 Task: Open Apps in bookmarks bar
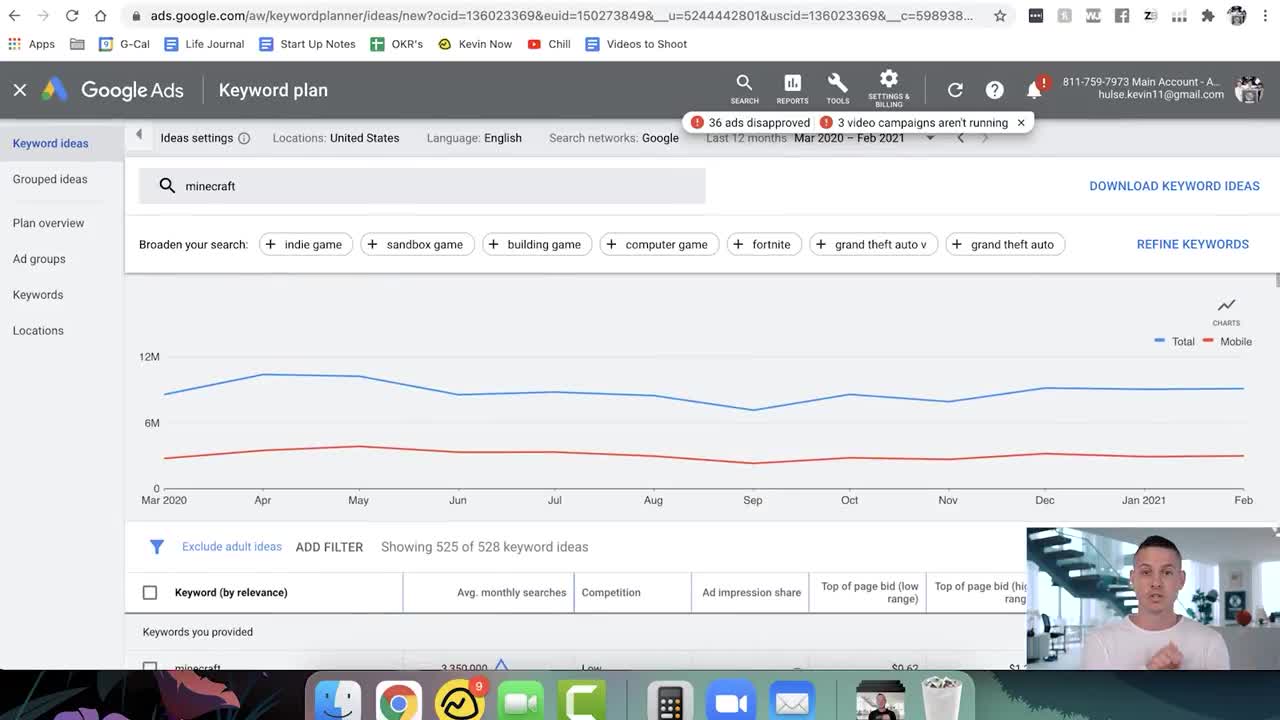tap(31, 44)
